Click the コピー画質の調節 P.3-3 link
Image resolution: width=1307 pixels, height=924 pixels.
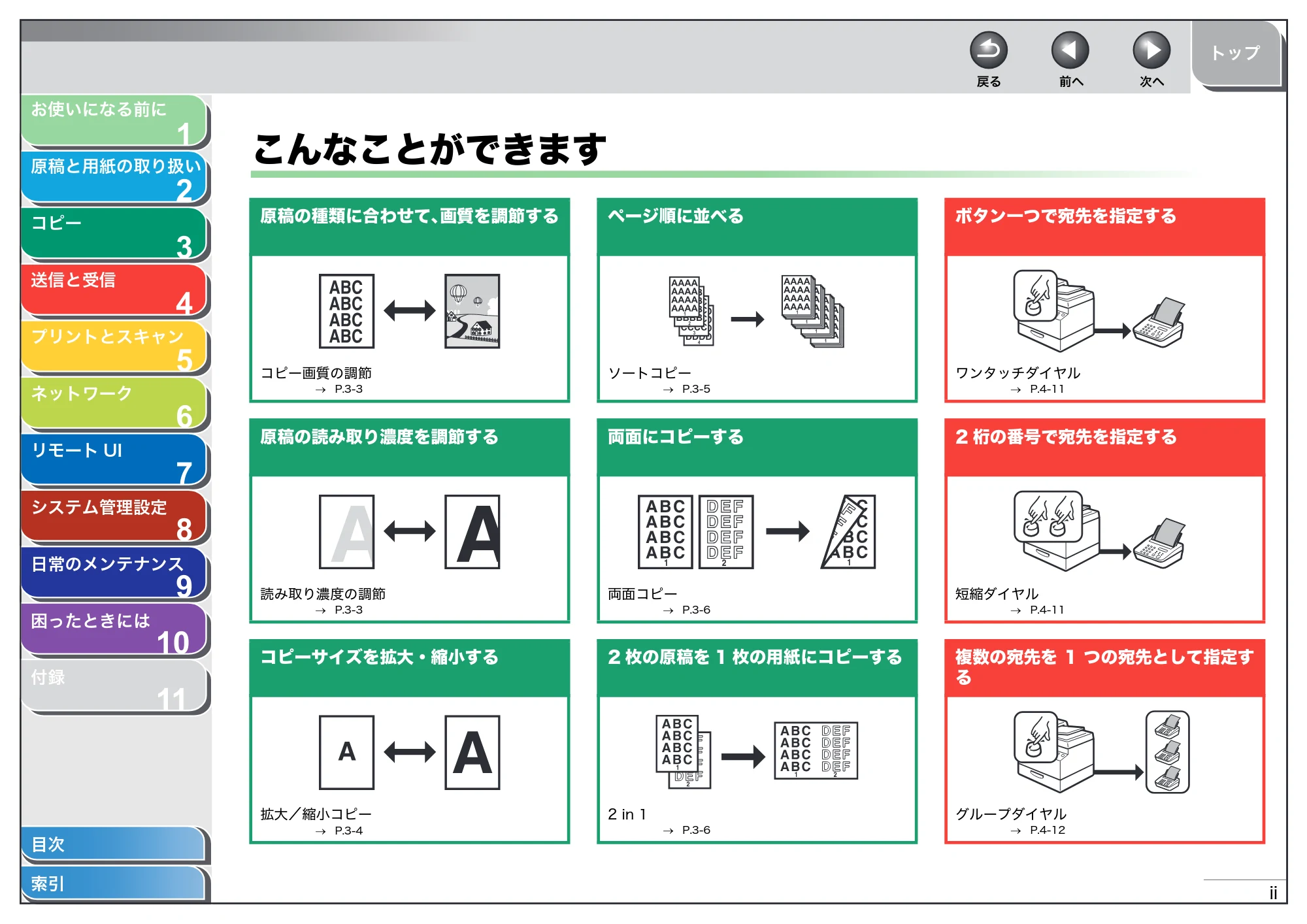pos(316,380)
